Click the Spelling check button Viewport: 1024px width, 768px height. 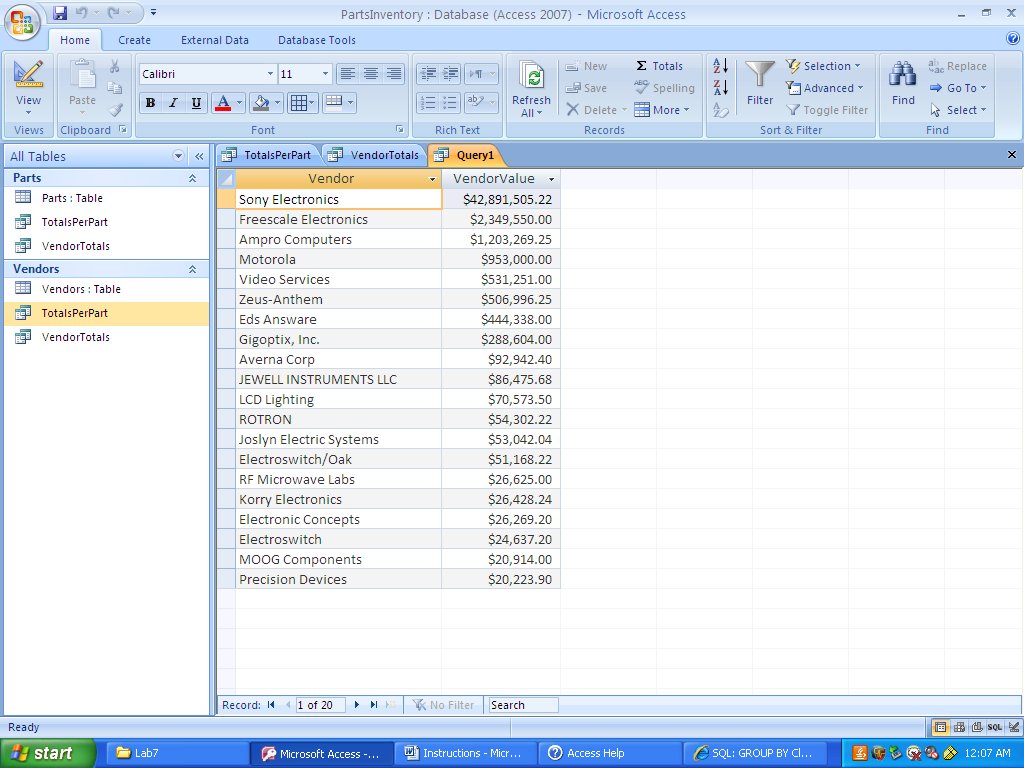click(664, 88)
